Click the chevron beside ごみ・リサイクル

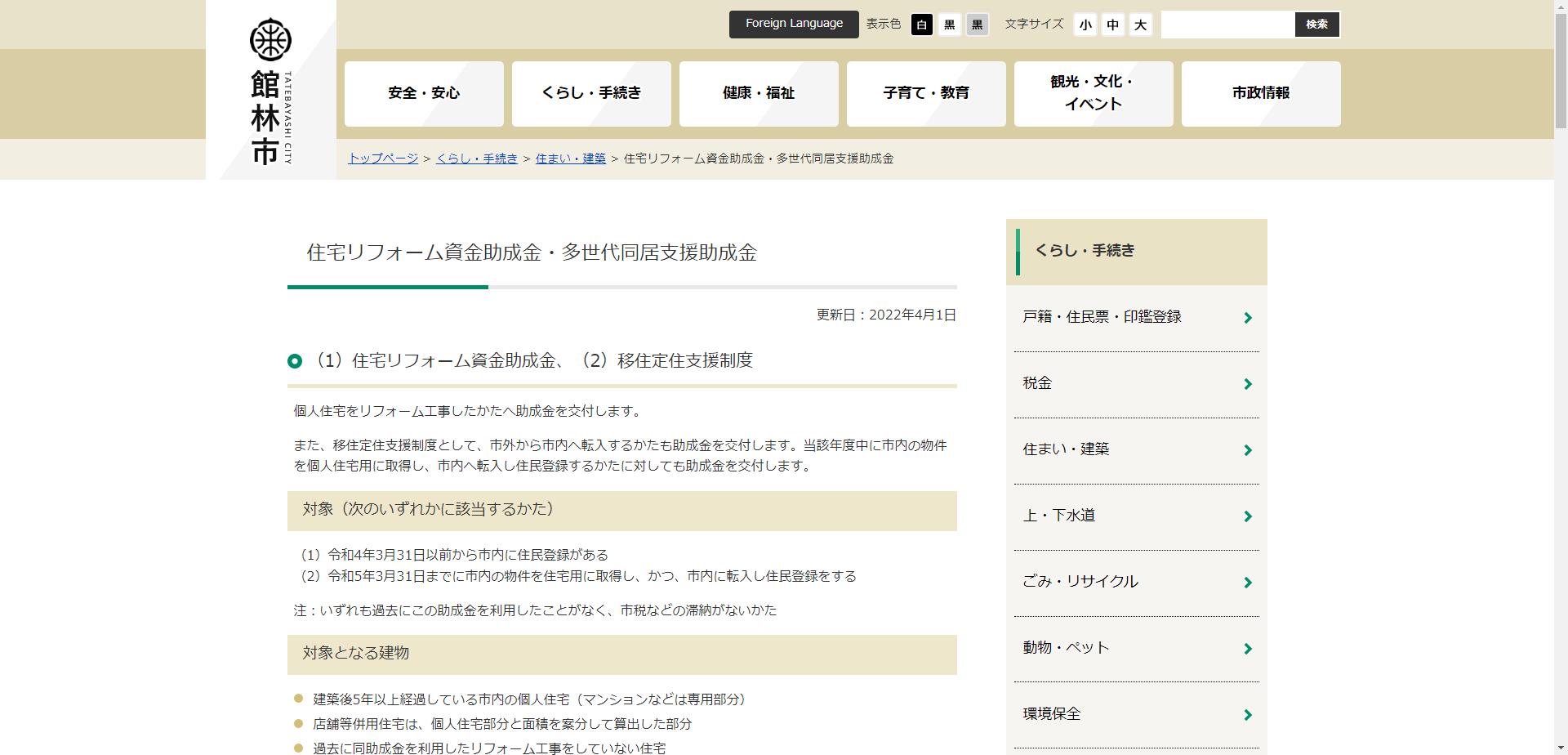tap(1248, 583)
